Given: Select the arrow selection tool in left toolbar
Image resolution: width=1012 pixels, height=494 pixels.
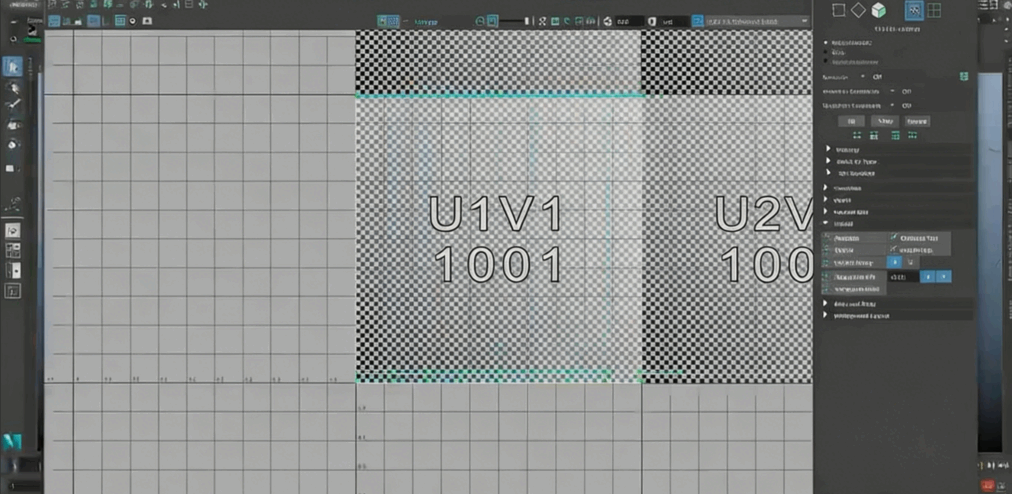Looking at the screenshot, I should click(14, 67).
